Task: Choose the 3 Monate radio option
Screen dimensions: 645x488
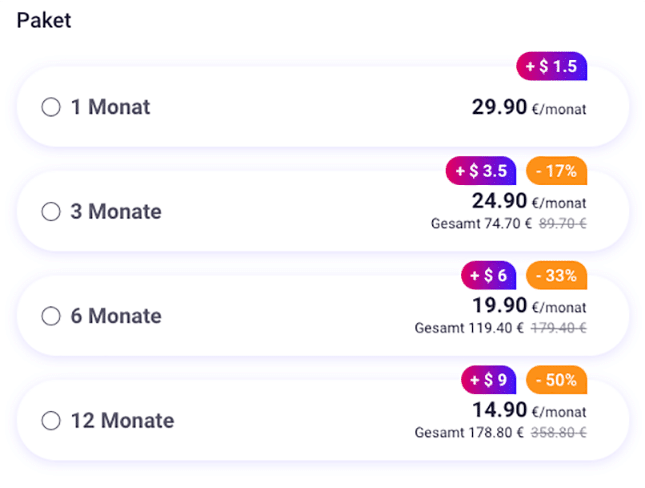Action: 51,212
